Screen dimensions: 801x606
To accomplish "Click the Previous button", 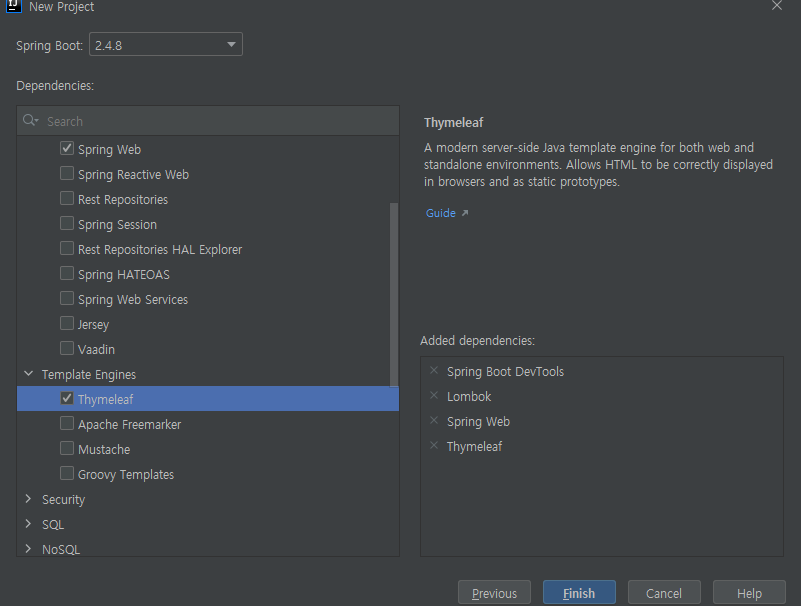I will tap(494, 593).
